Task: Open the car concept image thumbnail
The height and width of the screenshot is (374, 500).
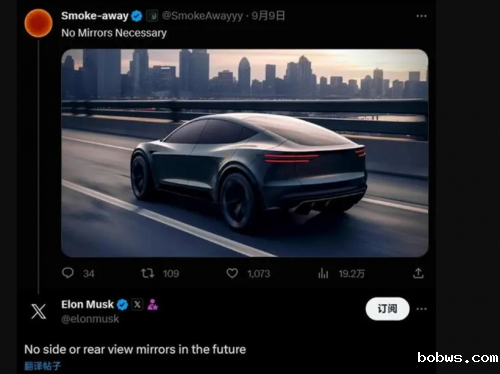Action: [x=245, y=153]
